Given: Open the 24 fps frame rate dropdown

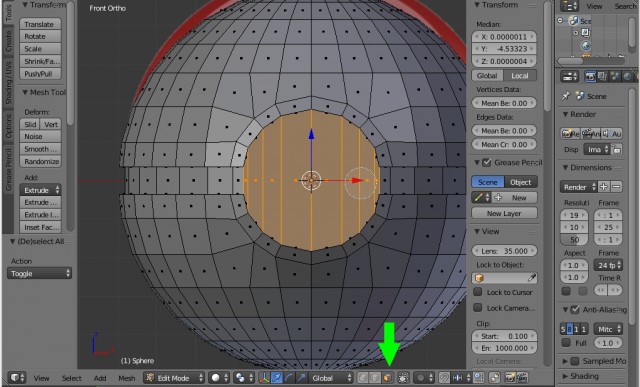Looking at the screenshot, I should tap(608, 265).
